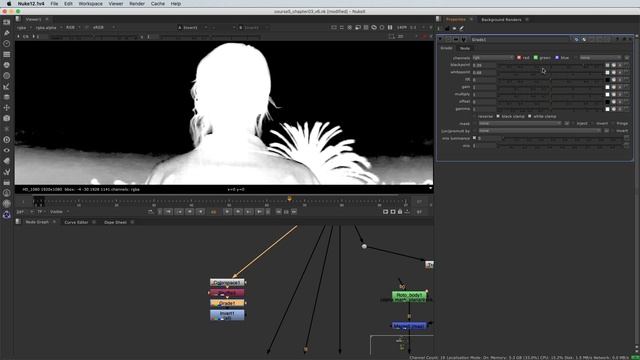Open the Workspace menu
The height and width of the screenshot is (360, 640).
tap(91, 4)
